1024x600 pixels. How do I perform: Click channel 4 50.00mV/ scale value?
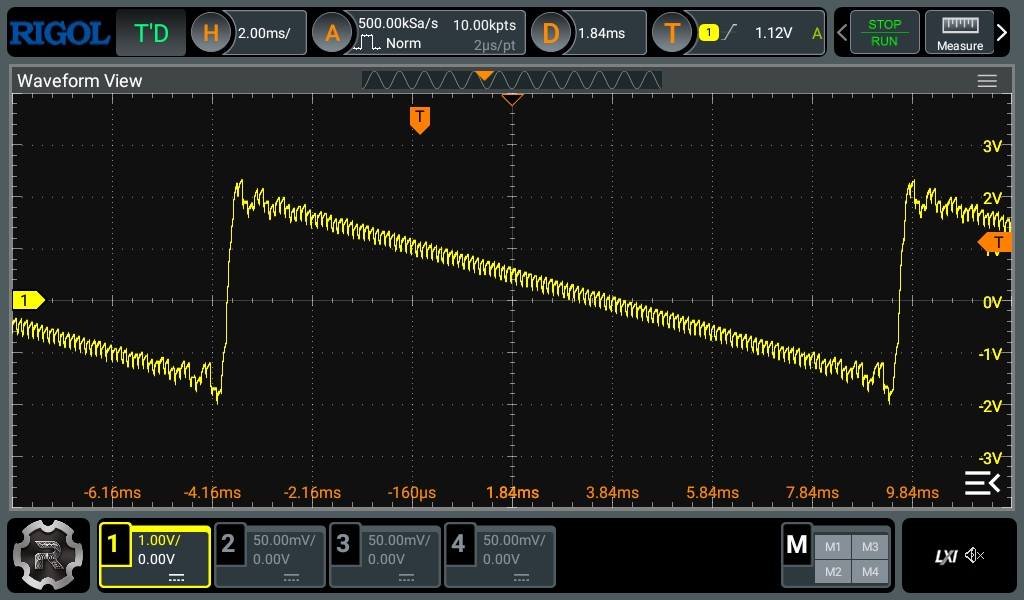point(514,540)
